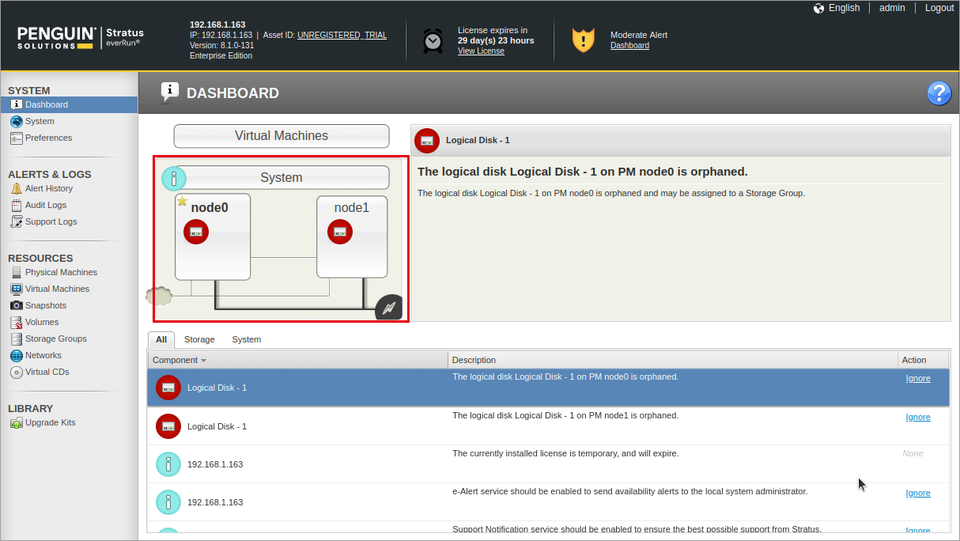
Task: Click Logout in the top bar
Action: click(x=939, y=8)
